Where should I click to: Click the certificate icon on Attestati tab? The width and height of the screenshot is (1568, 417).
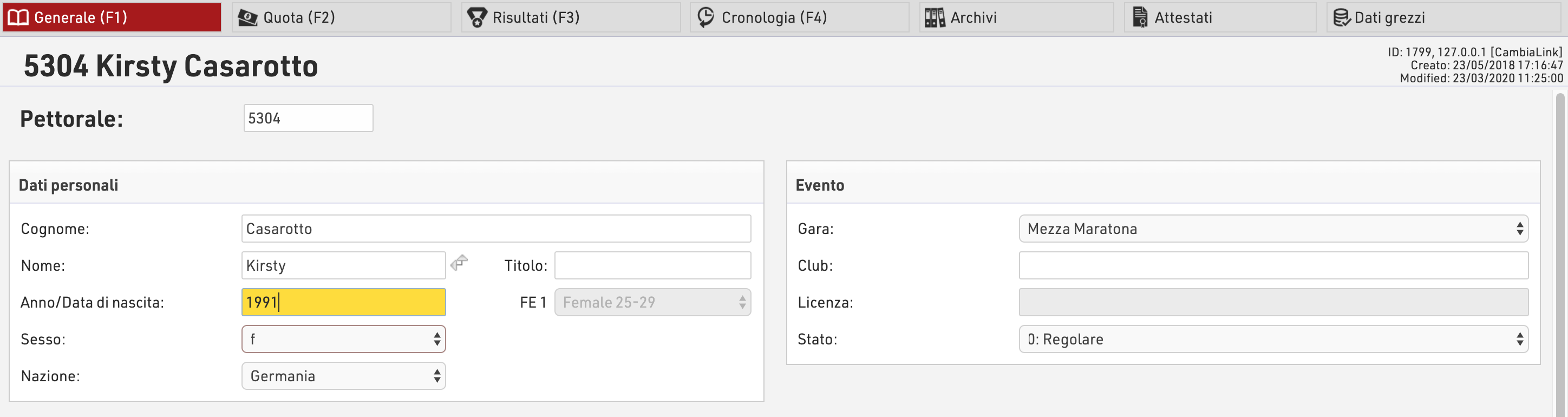[1140, 17]
